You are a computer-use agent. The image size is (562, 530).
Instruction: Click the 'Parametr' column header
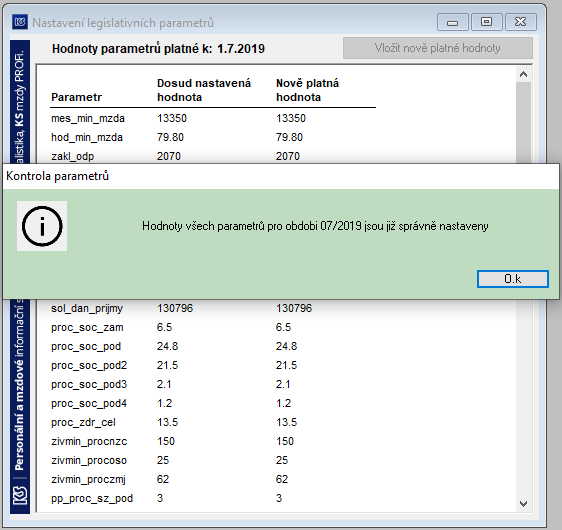coord(76,97)
